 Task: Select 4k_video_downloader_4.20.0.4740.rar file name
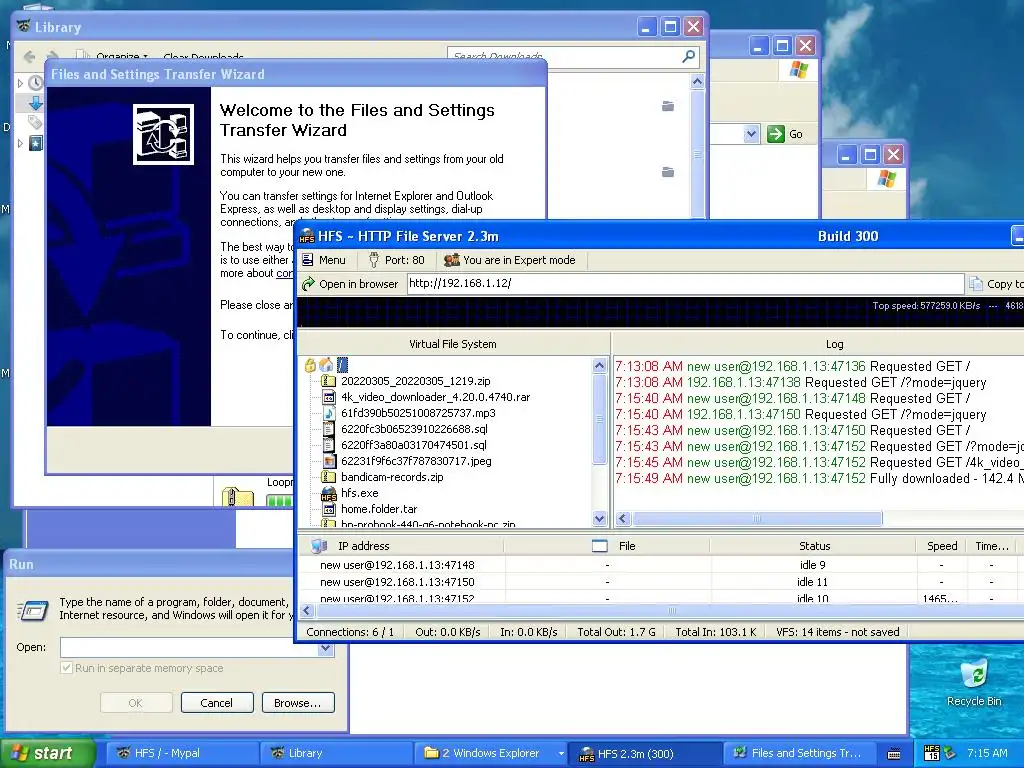pyautogui.click(x=435, y=397)
